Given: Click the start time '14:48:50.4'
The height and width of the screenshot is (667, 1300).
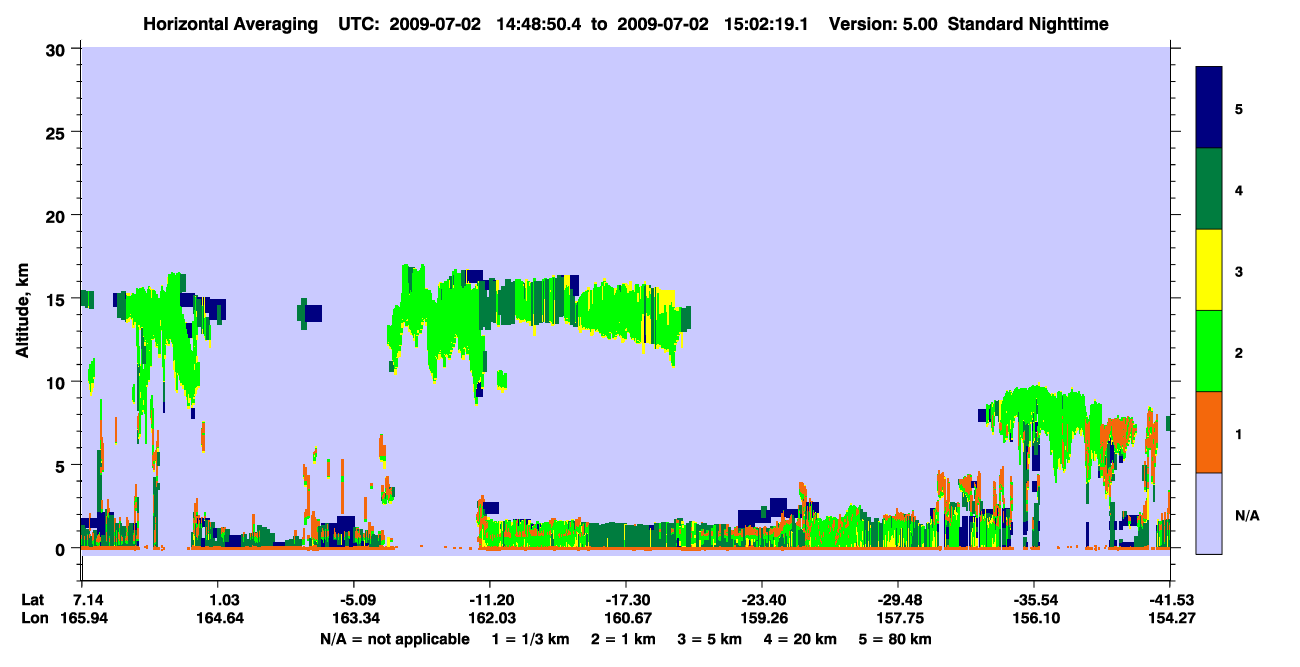Looking at the screenshot, I should pos(537,24).
